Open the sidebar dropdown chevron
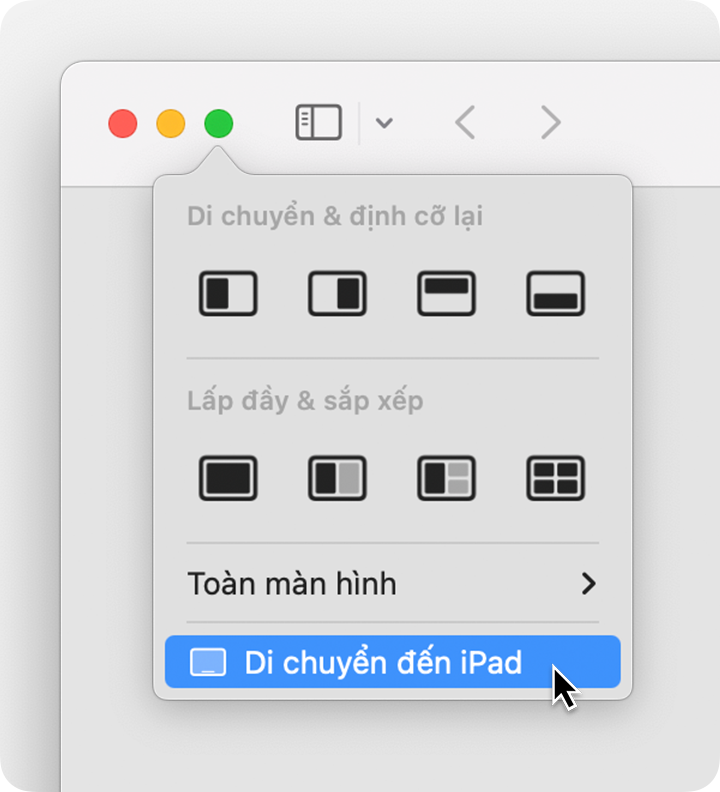Viewport: 720px width, 792px height. (384, 123)
